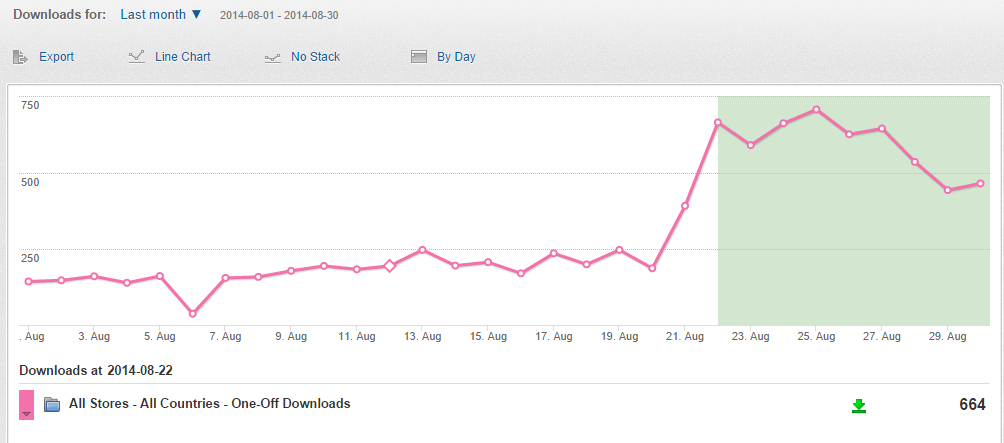Click the Export icon

click(20, 57)
